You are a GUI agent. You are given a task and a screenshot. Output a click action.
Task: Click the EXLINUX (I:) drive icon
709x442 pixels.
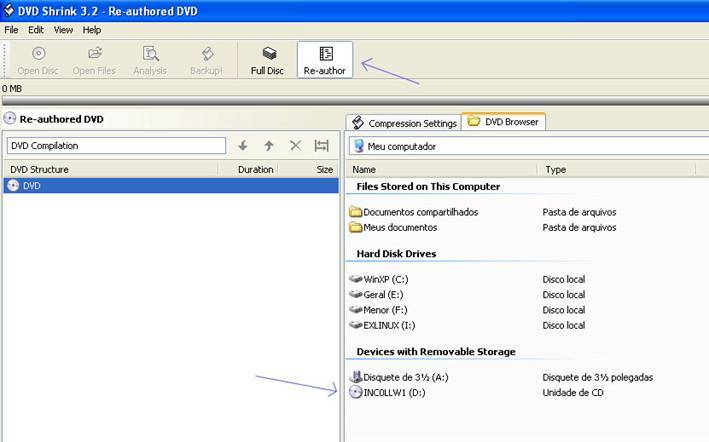356,325
